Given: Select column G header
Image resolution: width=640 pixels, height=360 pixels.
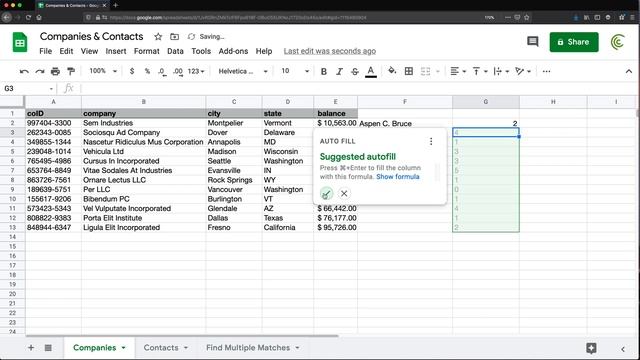Looking at the screenshot, I should 486,102.
